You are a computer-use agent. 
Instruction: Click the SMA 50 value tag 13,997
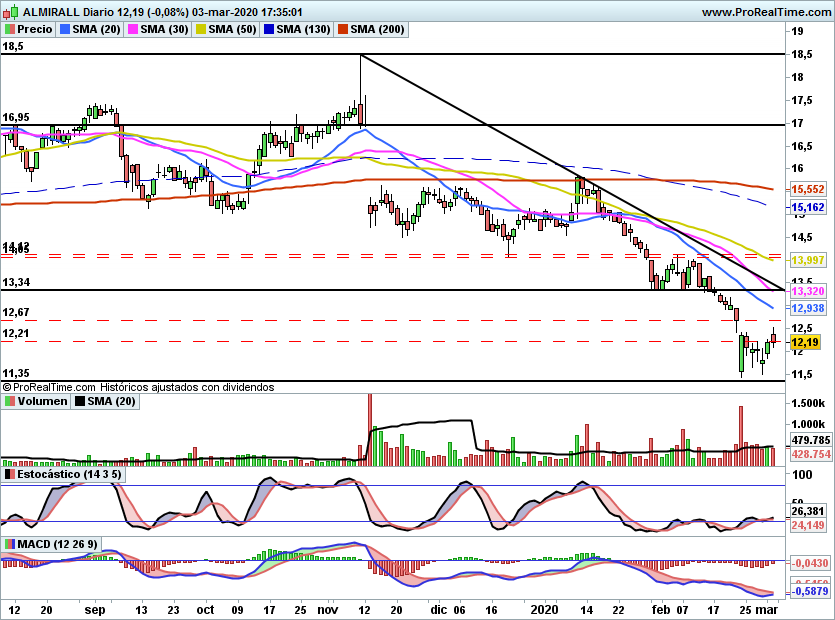[x=806, y=260]
